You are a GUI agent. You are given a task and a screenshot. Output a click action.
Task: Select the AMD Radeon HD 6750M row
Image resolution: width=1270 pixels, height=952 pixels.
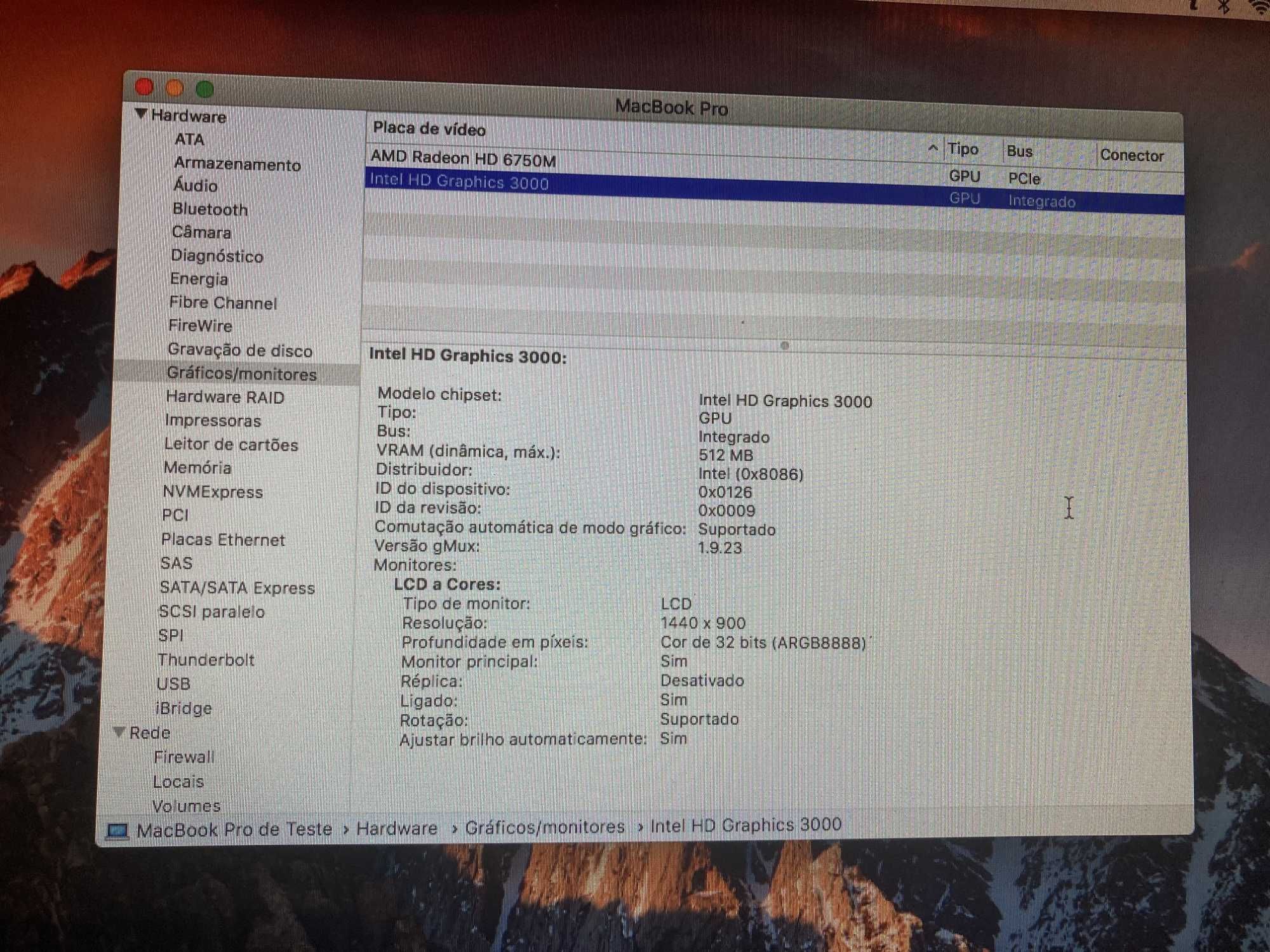click(773, 166)
